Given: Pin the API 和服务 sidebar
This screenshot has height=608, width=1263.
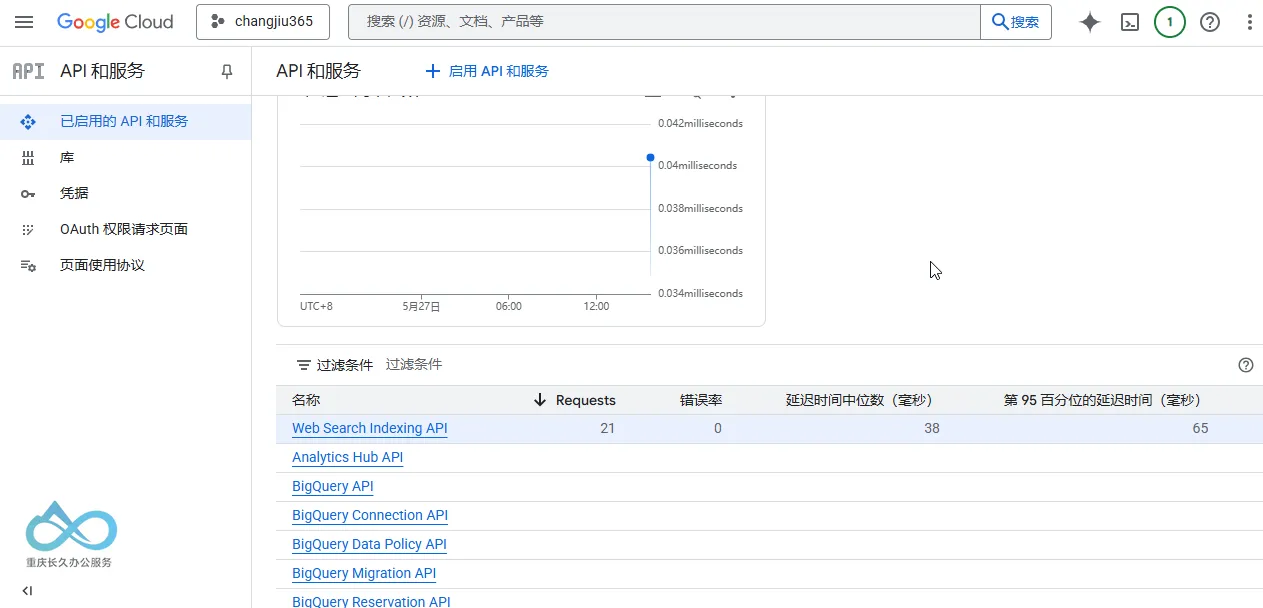Looking at the screenshot, I should click(227, 71).
